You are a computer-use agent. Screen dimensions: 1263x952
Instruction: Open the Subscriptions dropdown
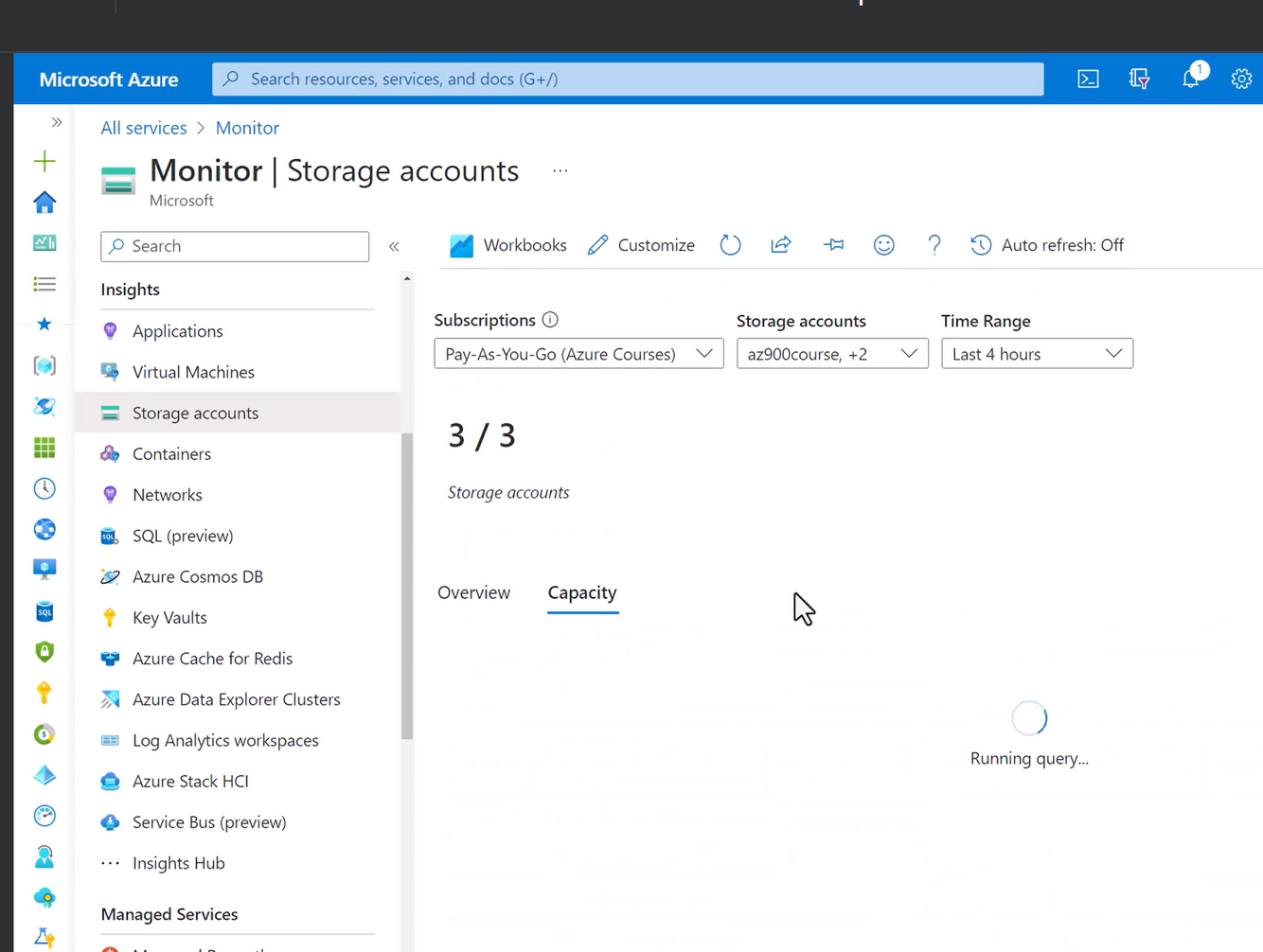tap(578, 354)
